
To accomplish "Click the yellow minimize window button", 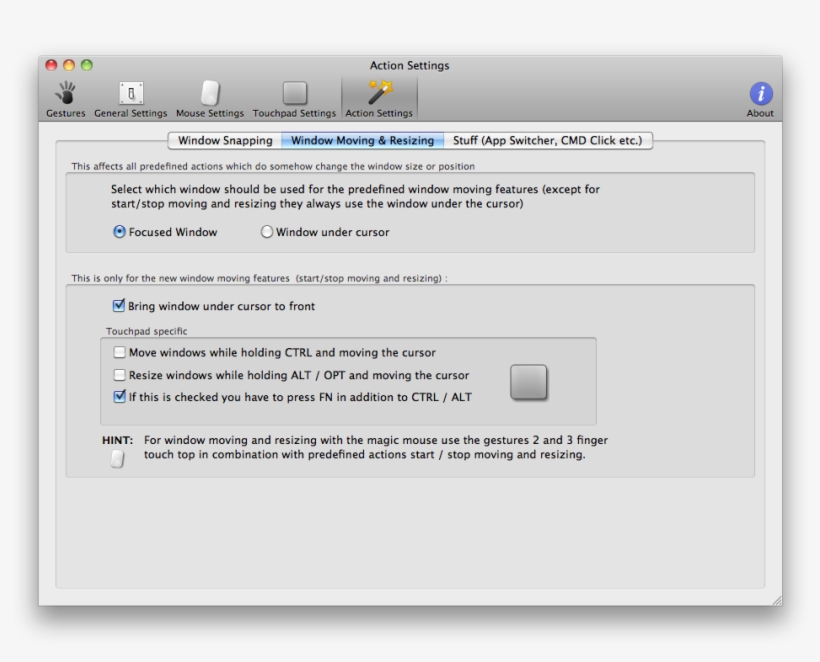I will [69, 65].
